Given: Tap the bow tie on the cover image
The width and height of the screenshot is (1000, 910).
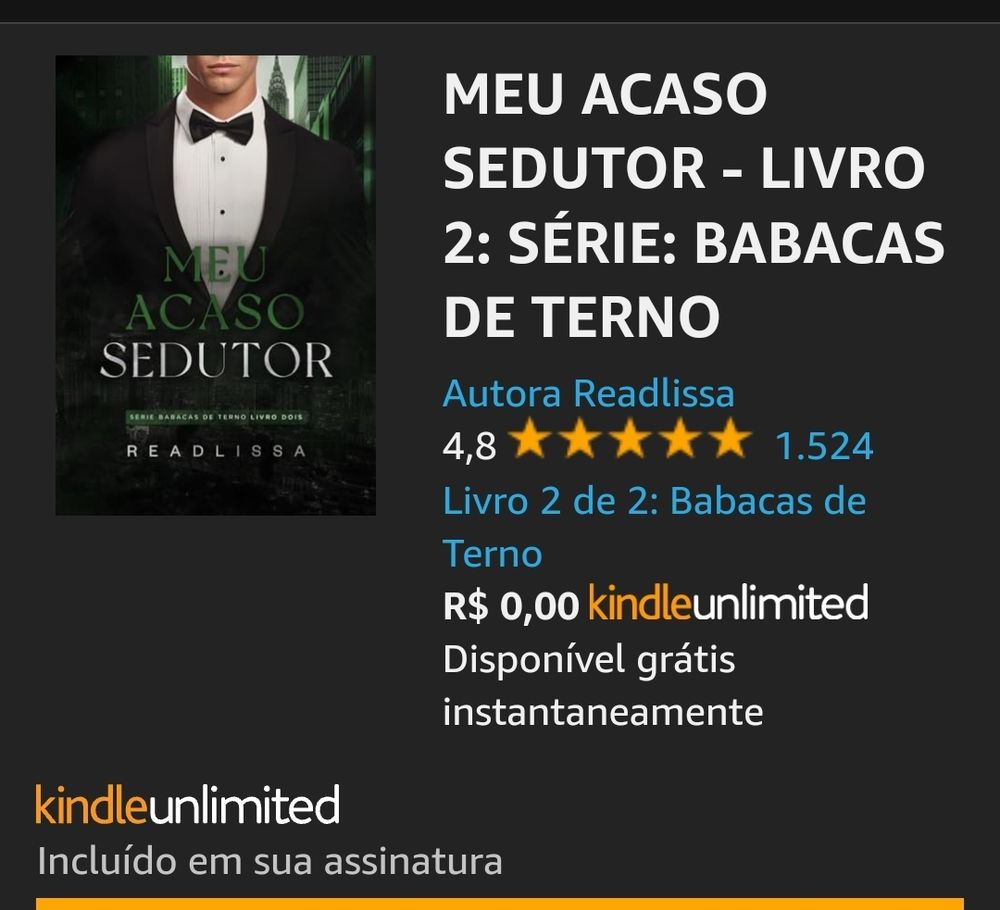Looking at the screenshot, I should 221,126.
